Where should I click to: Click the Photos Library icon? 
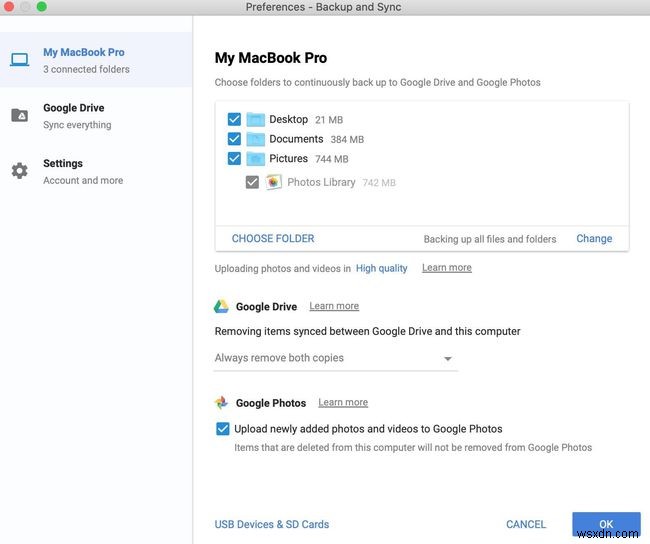[274, 182]
